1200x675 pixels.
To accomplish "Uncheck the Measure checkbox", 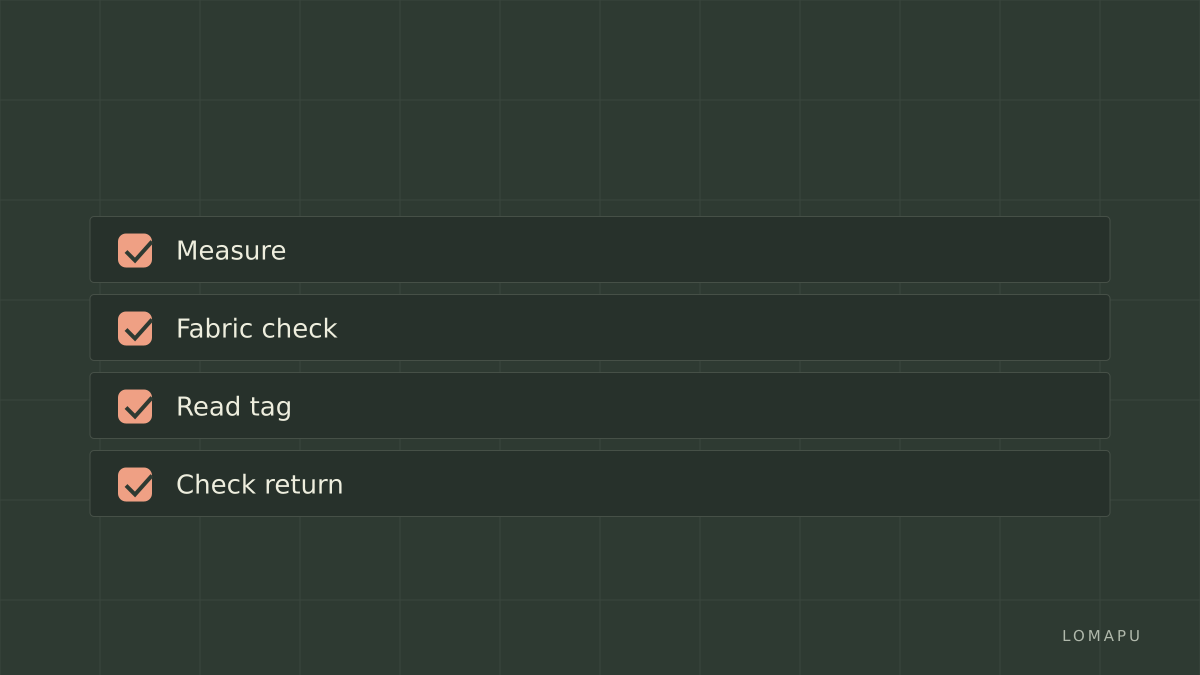I will pos(135,250).
